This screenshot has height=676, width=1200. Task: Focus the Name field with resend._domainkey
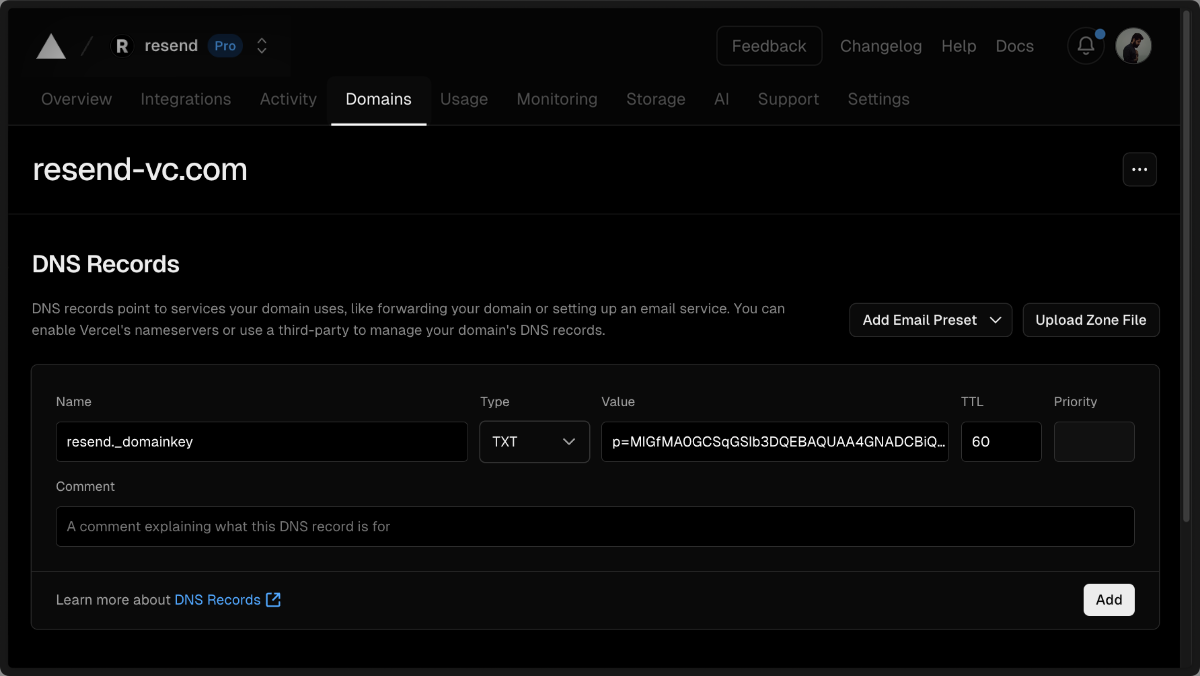click(262, 441)
